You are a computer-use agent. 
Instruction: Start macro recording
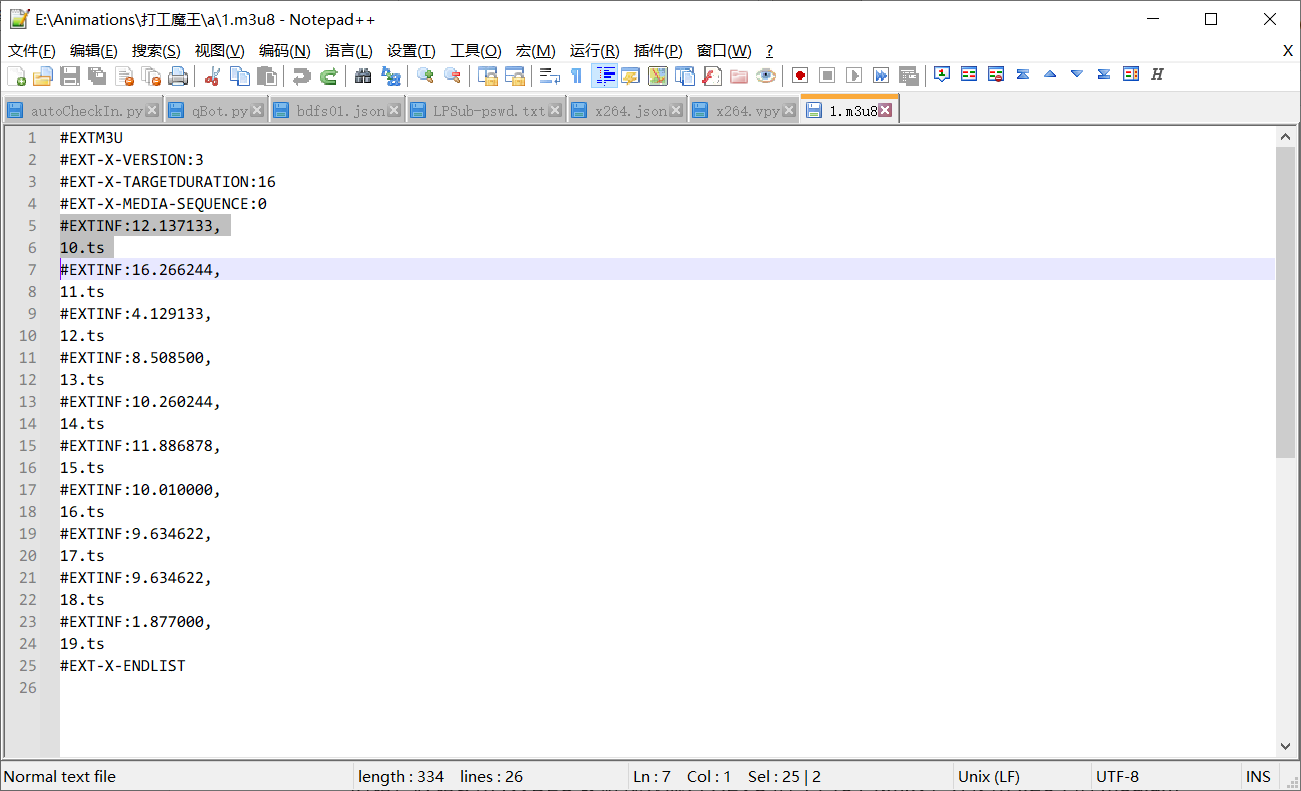pyautogui.click(x=800, y=75)
